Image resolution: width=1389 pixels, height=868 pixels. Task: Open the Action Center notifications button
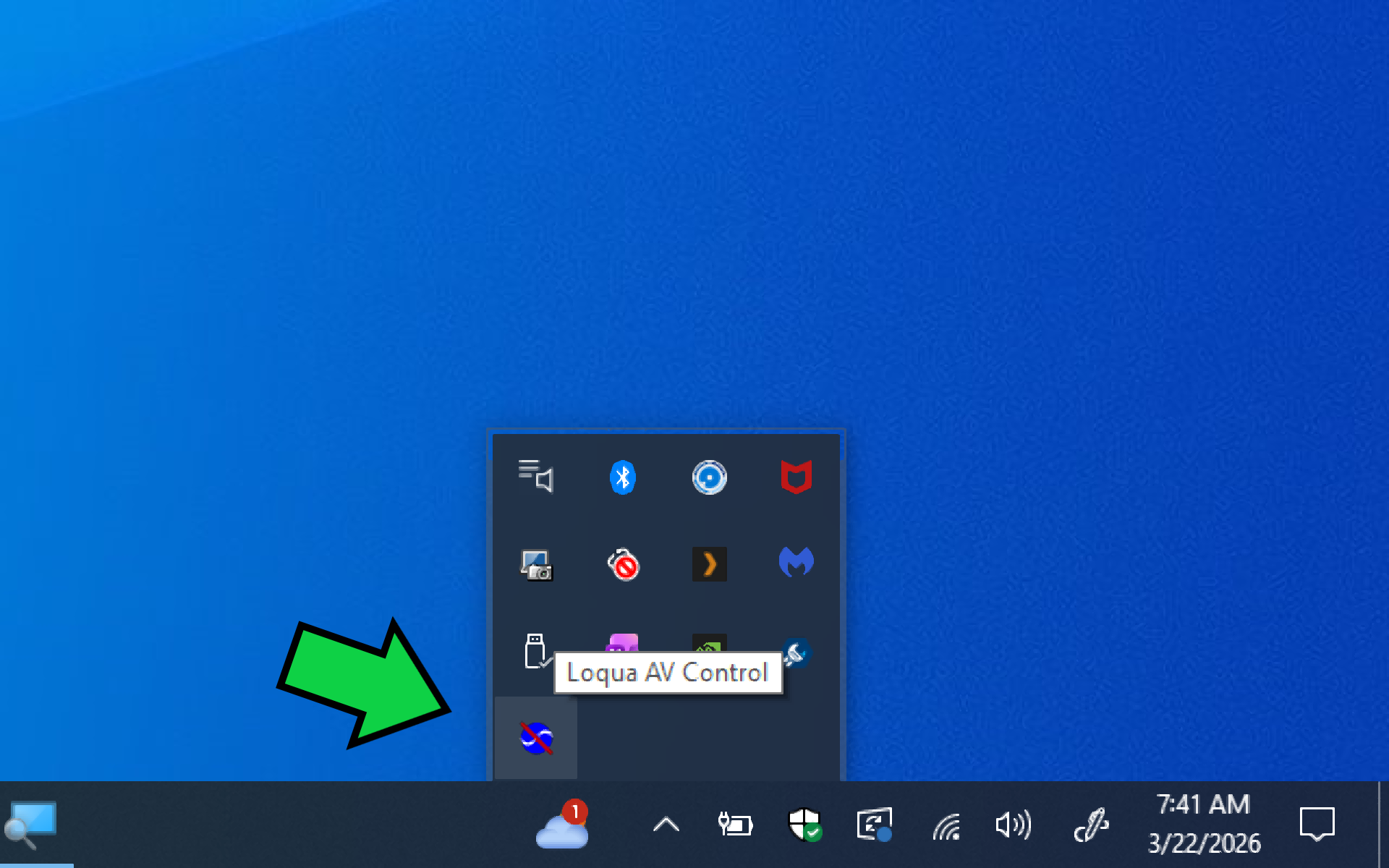(x=1317, y=825)
